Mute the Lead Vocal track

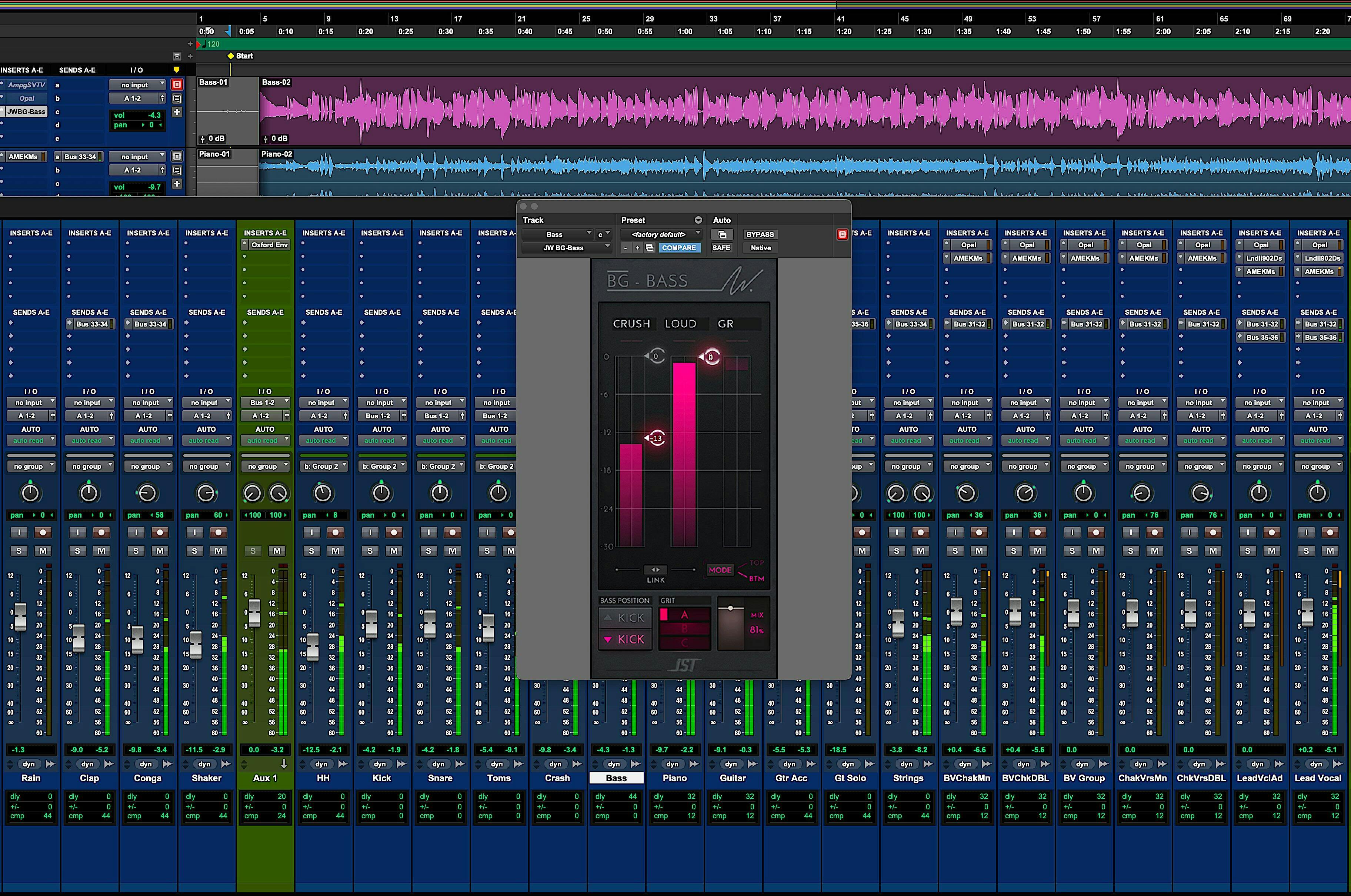[x=1330, y=551]
